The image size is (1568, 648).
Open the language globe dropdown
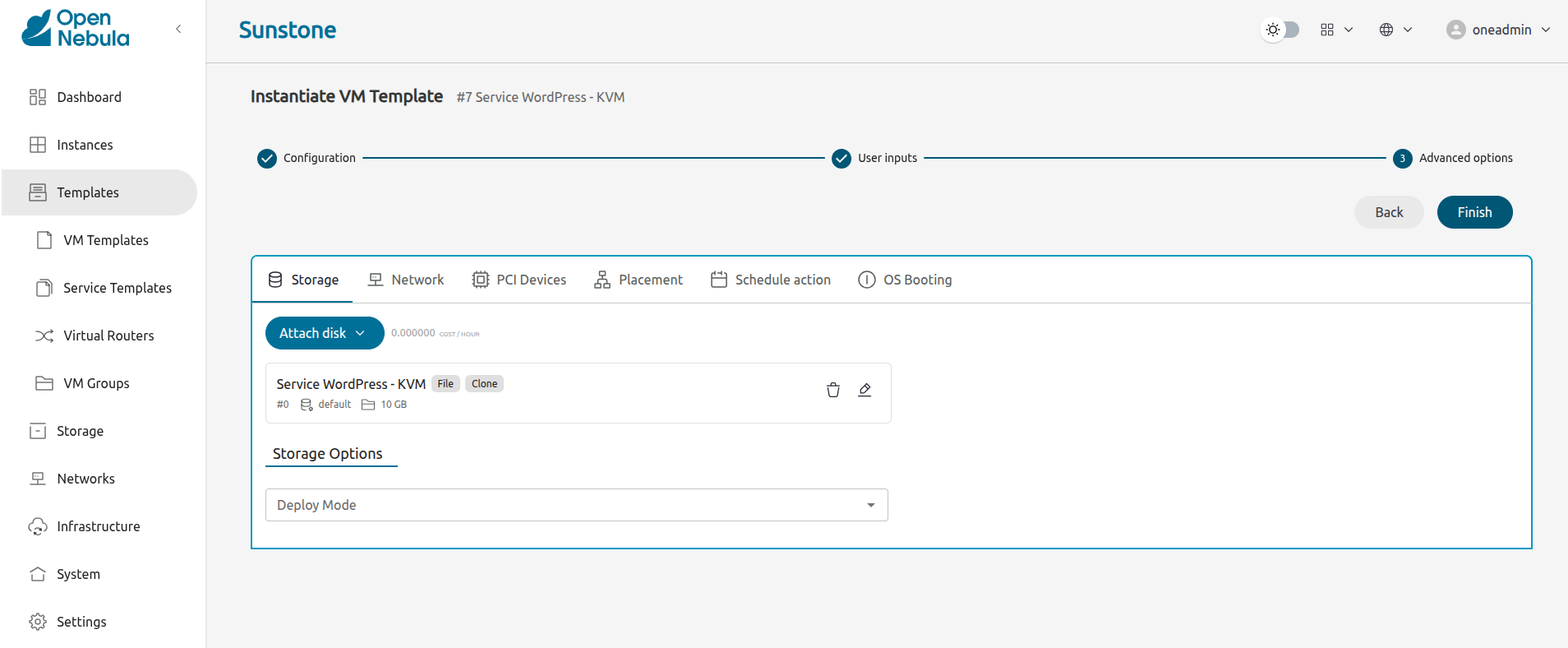[x=1395, y=30]
